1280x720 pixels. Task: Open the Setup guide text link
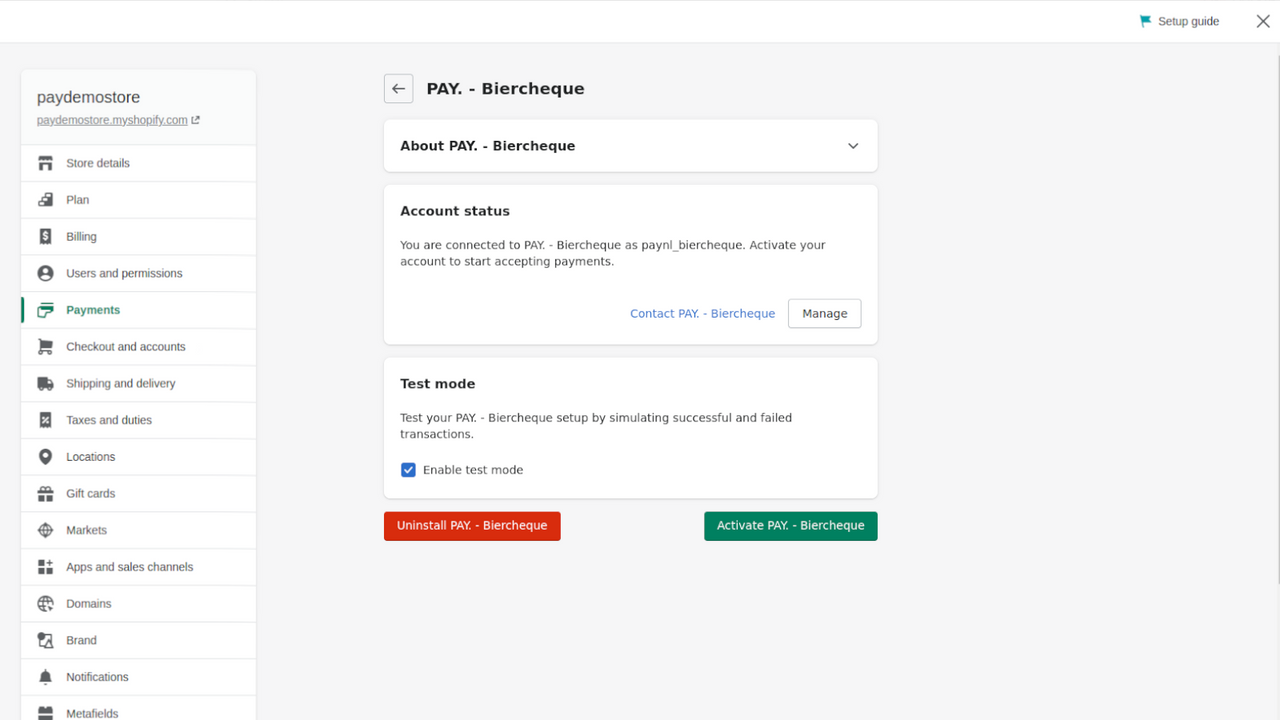1188,21
